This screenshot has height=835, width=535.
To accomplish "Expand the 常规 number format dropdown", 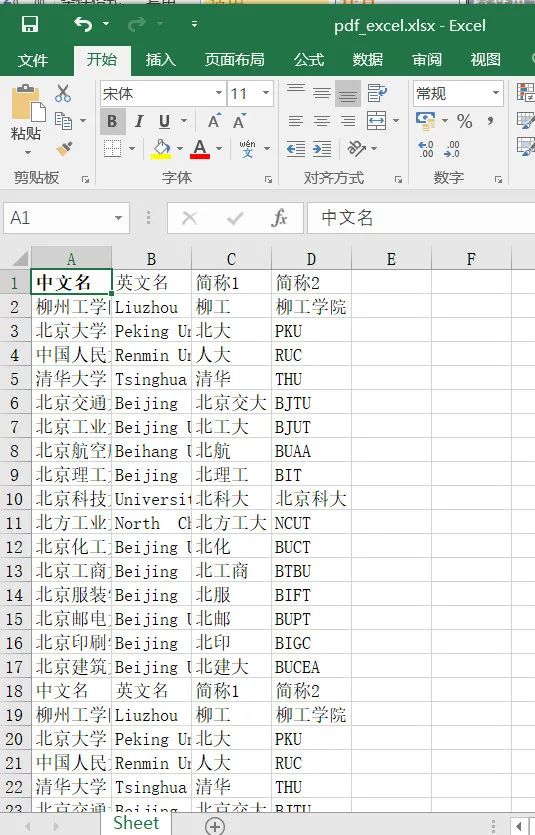I will pos(496,93).
